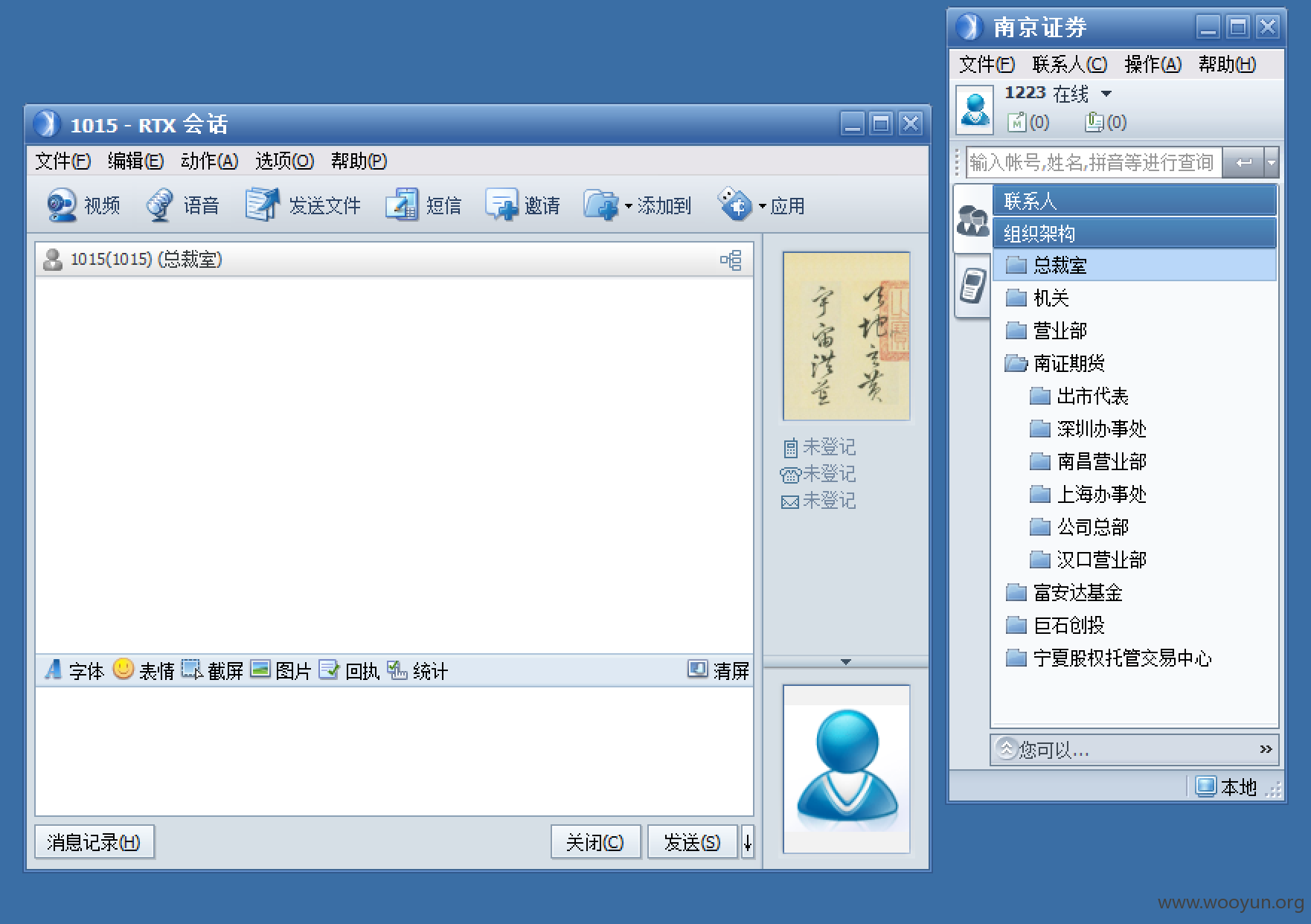Collapse the 组织架构 section header
Viewport: 1311px width, 924px height.
(1135, 233)
